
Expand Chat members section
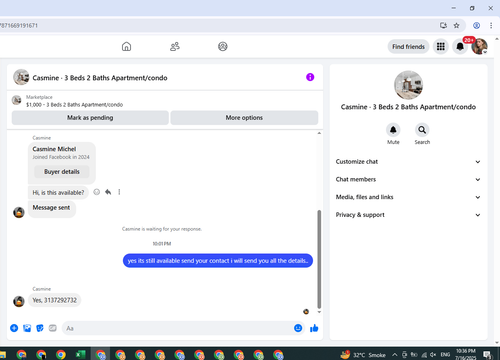click(x=408, y=179)
